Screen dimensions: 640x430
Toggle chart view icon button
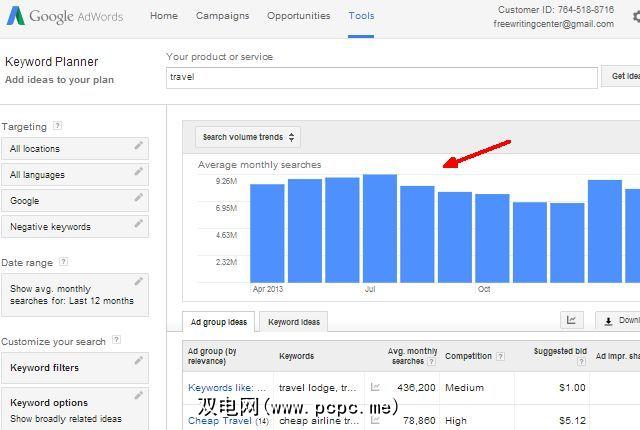click(x=571, y=320)
